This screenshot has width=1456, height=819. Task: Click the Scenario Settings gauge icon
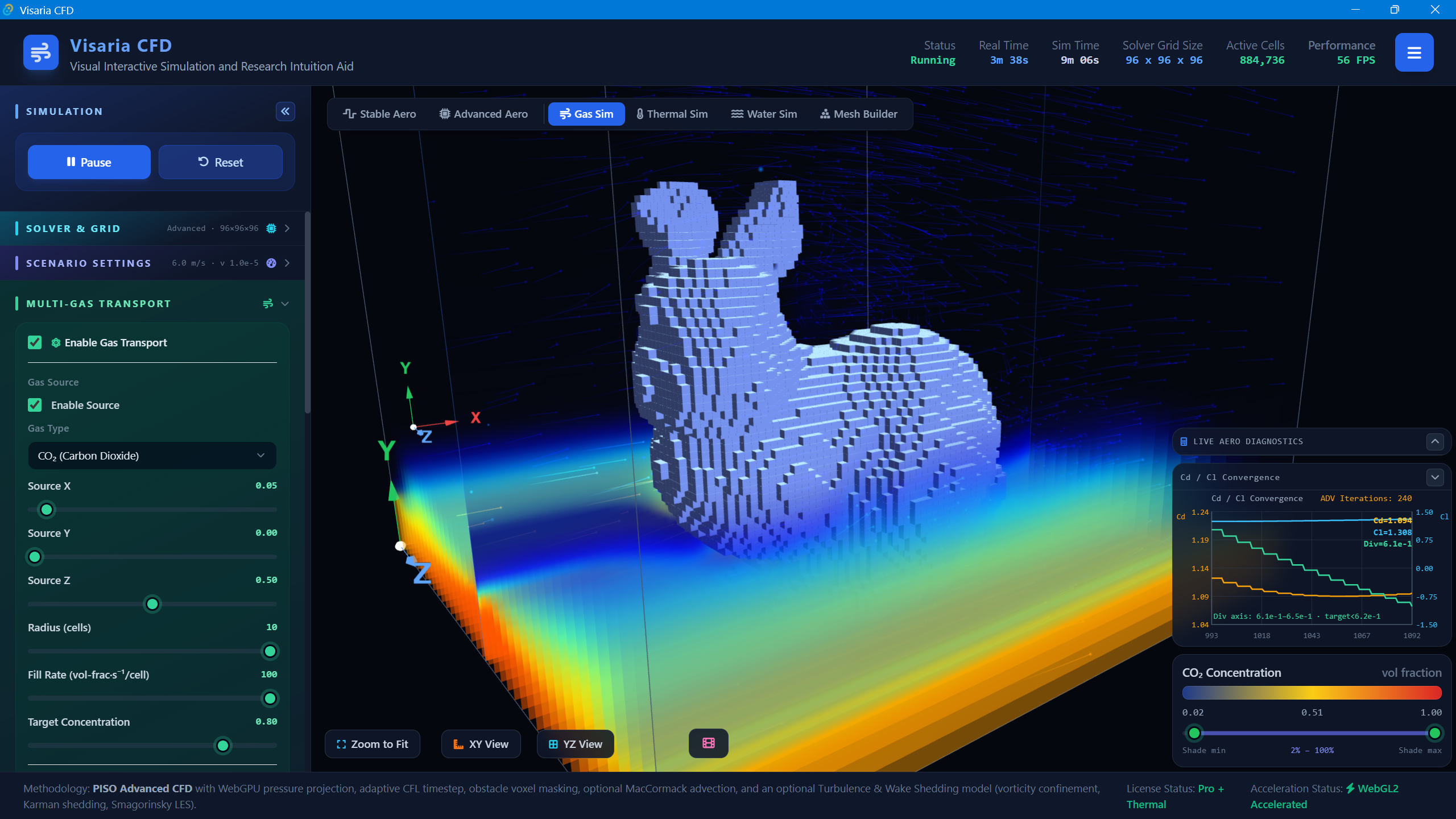[x=271, y=263]
